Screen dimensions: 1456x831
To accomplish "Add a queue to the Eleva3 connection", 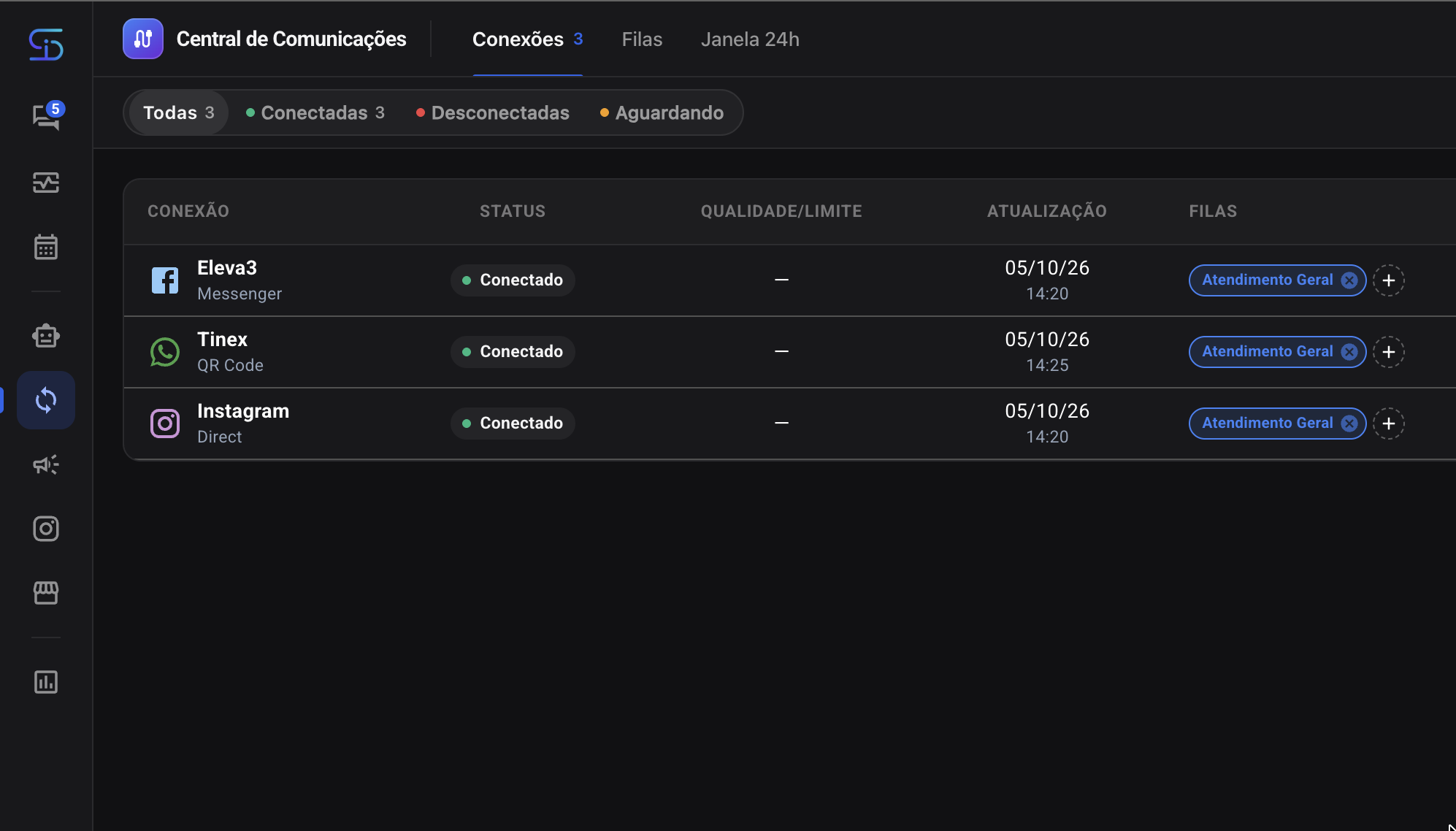I will [1389, 280].
